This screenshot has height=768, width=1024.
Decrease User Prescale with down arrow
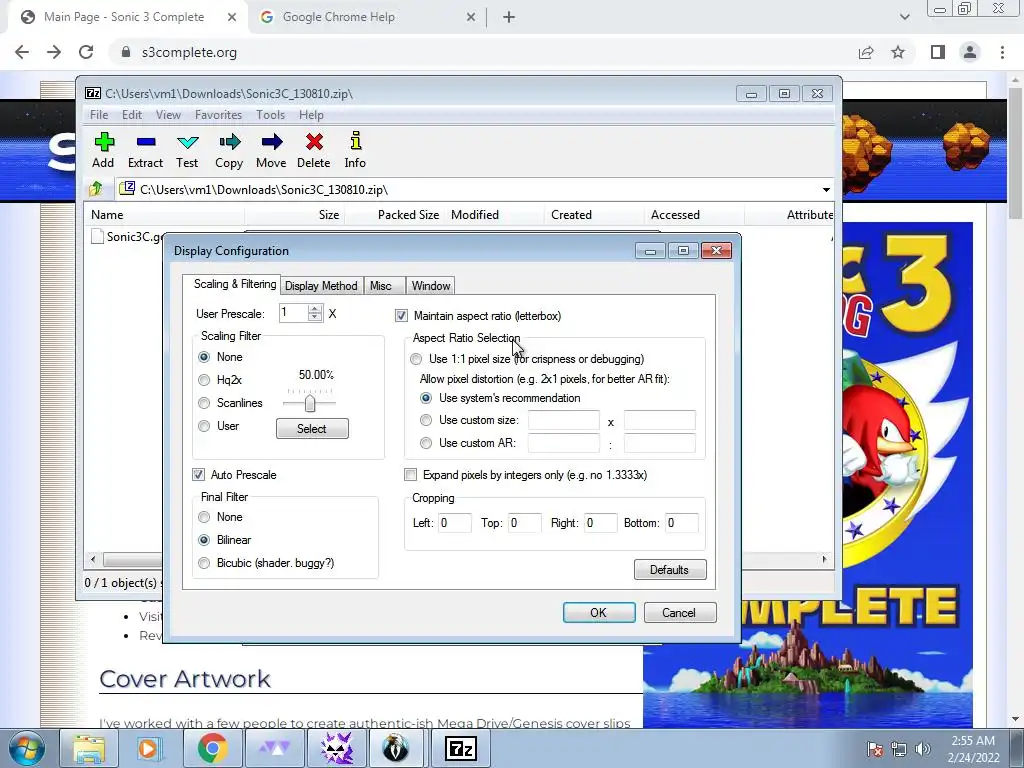315,317
